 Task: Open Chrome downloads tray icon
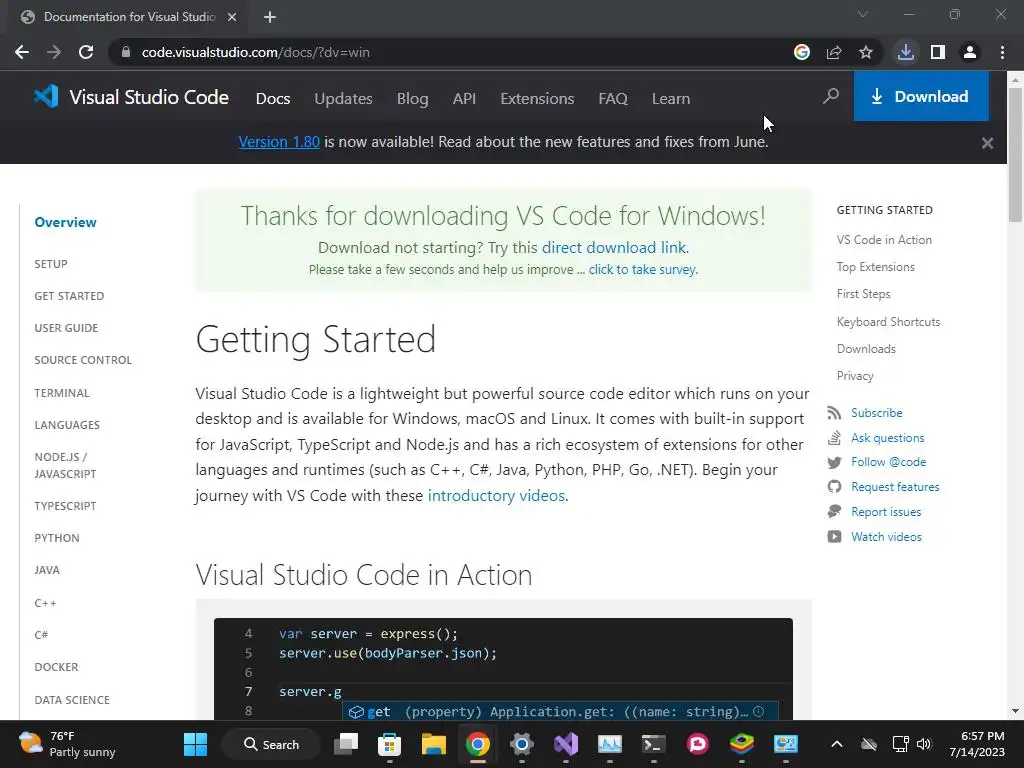(x=906, y=52)
